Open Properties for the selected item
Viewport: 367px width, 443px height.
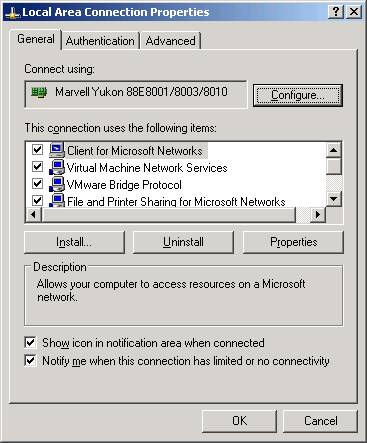(293, 242)
